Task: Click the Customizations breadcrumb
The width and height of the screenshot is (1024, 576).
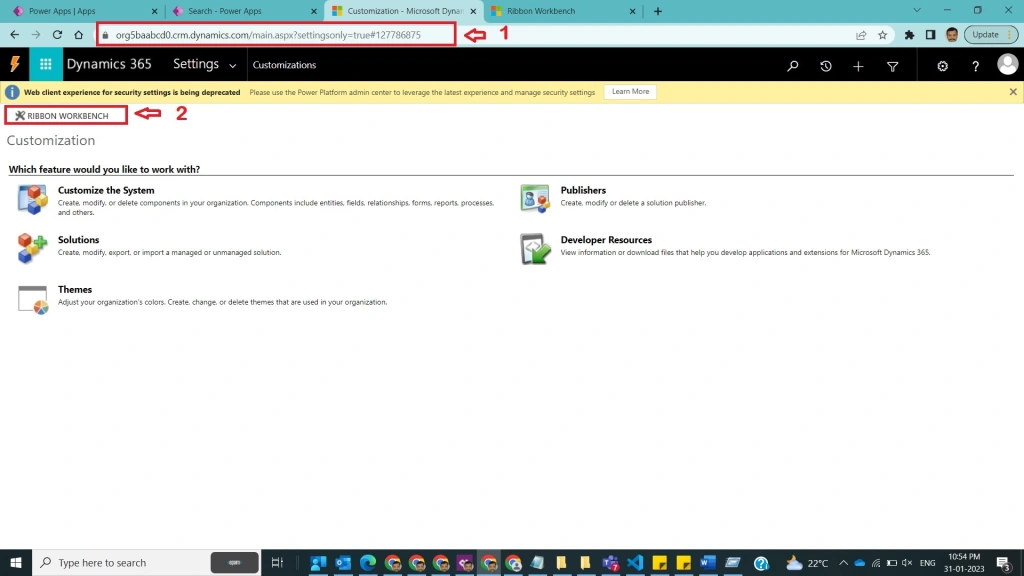Action: [x=284, y=65]
